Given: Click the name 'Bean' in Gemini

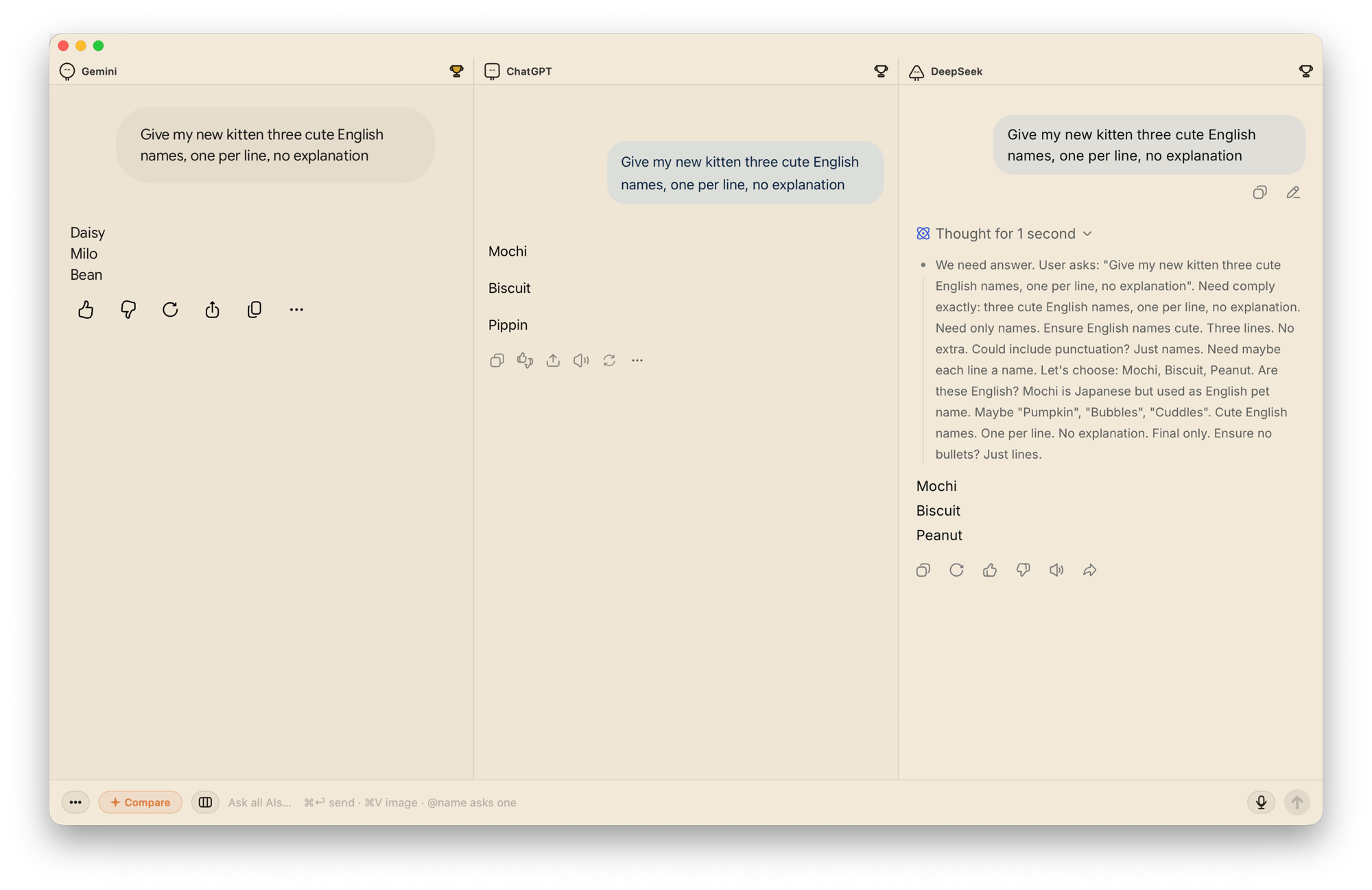Looking at the screenshot, I should click(x=86, y=274).
